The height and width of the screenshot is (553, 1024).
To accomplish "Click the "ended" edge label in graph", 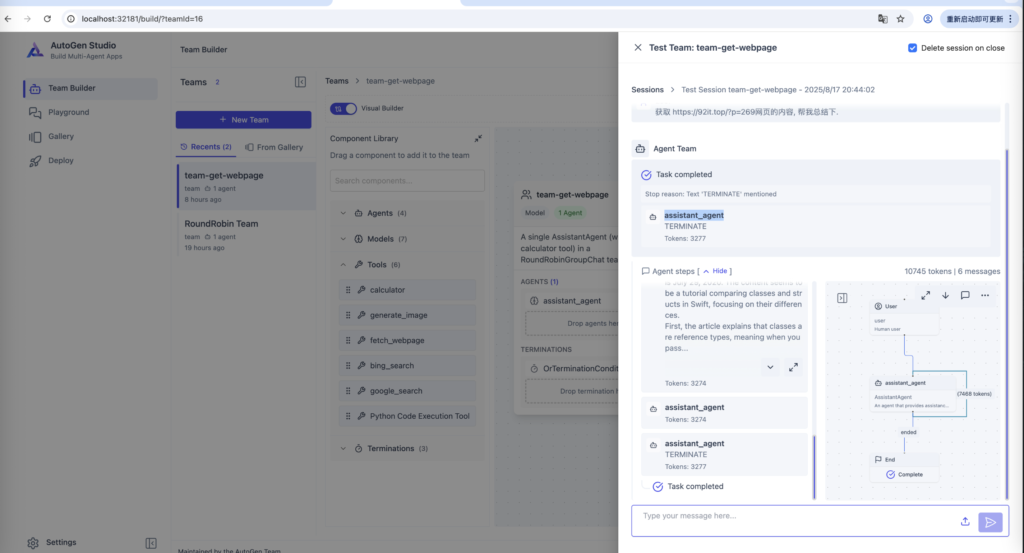I will (908, 432).
